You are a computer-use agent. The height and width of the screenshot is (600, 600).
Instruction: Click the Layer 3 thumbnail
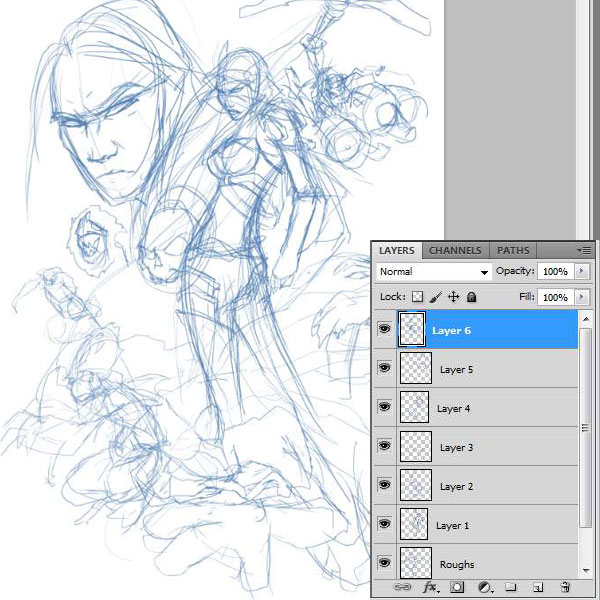pos(416,446)
